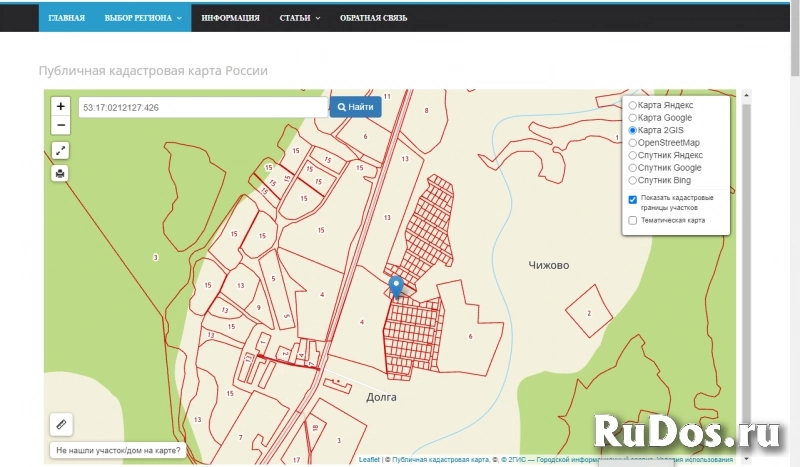Print the map using printer icon
The height and width of the screenshot is (467, 800).
(61, 173)
